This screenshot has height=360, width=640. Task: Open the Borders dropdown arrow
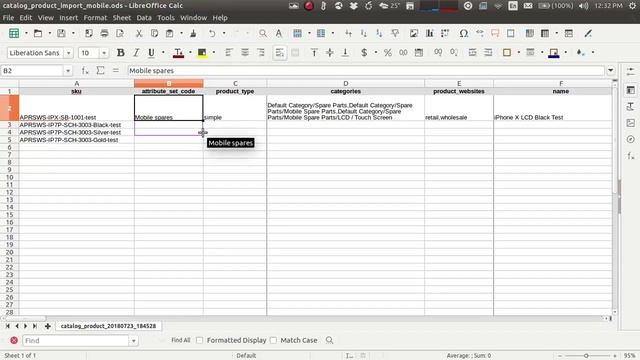518,53
